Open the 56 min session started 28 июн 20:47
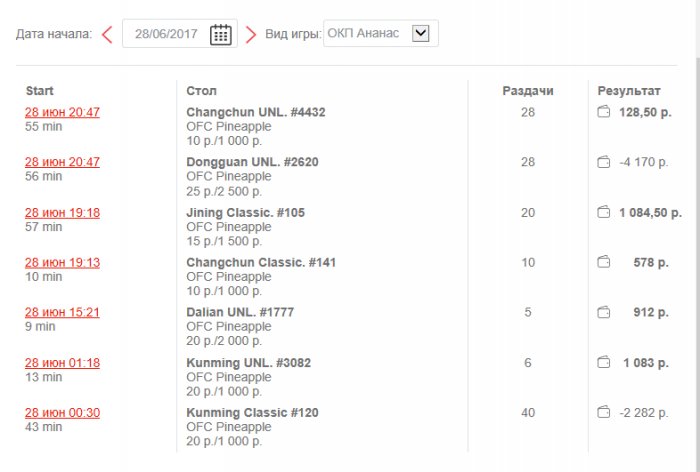Image resolution: width=700 pixels, height=472 pixels. pyautogui.click(x=62, y=162)
